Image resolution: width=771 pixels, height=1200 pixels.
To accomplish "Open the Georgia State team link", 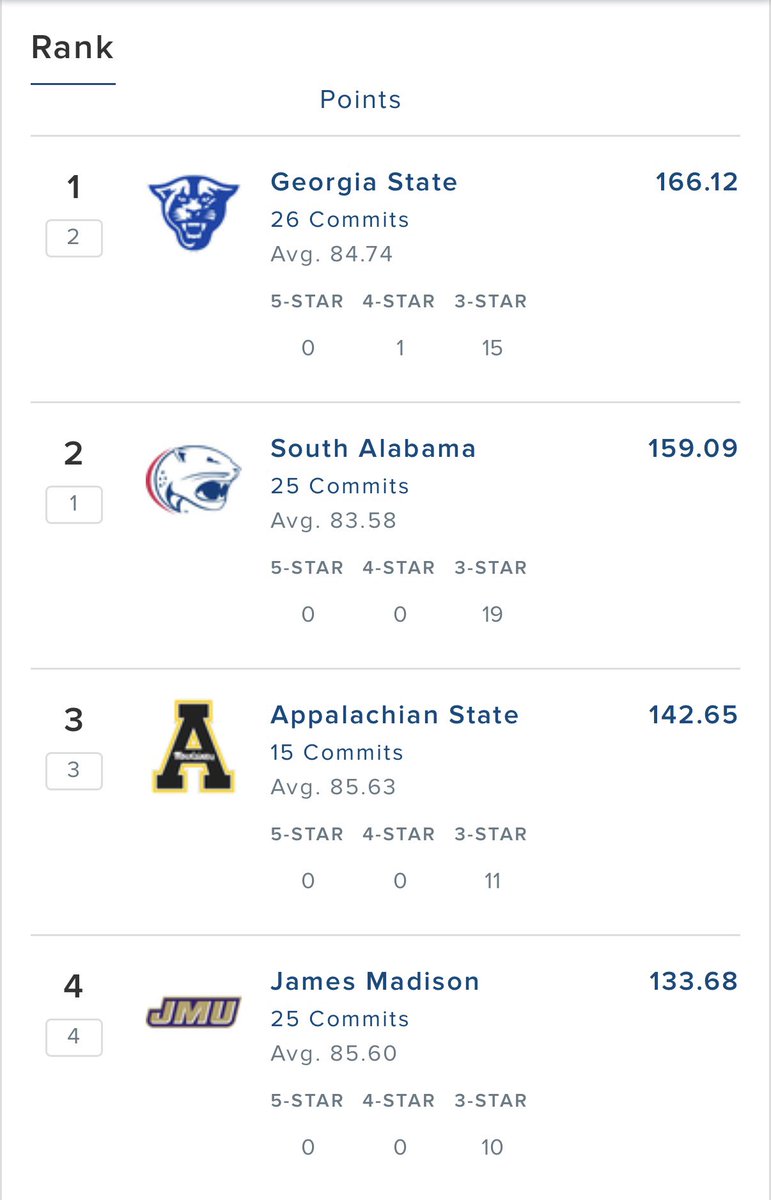I will tap(364, 182).
